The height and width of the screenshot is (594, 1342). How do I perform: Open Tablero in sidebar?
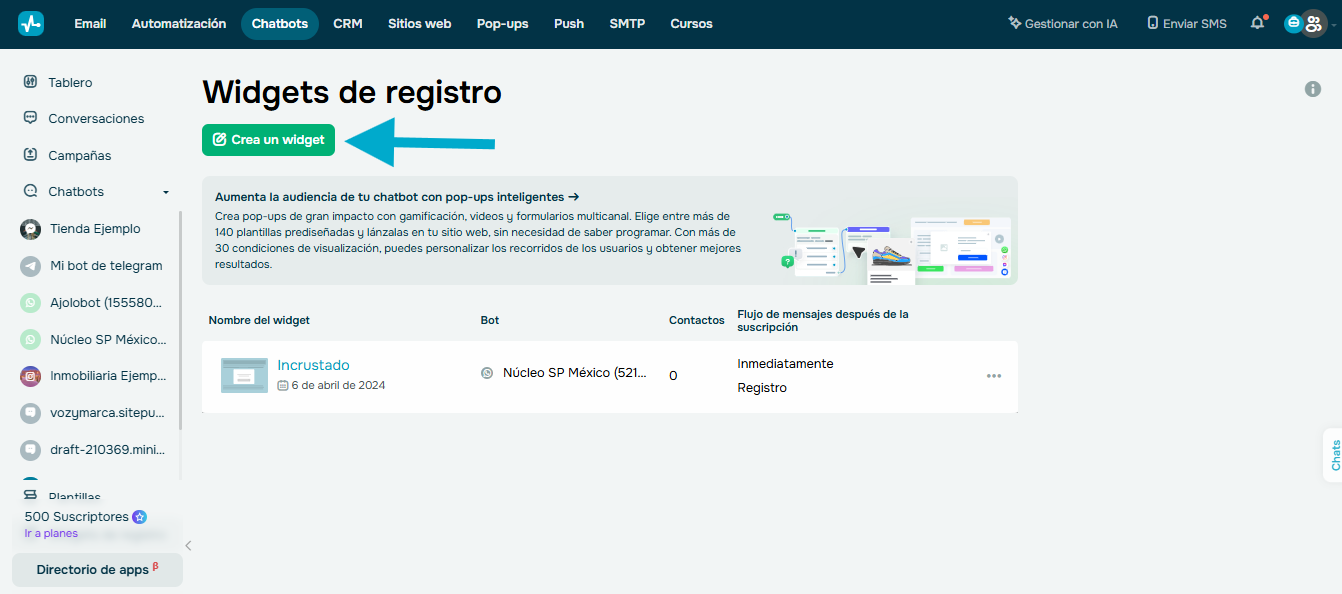coord(70,82)
